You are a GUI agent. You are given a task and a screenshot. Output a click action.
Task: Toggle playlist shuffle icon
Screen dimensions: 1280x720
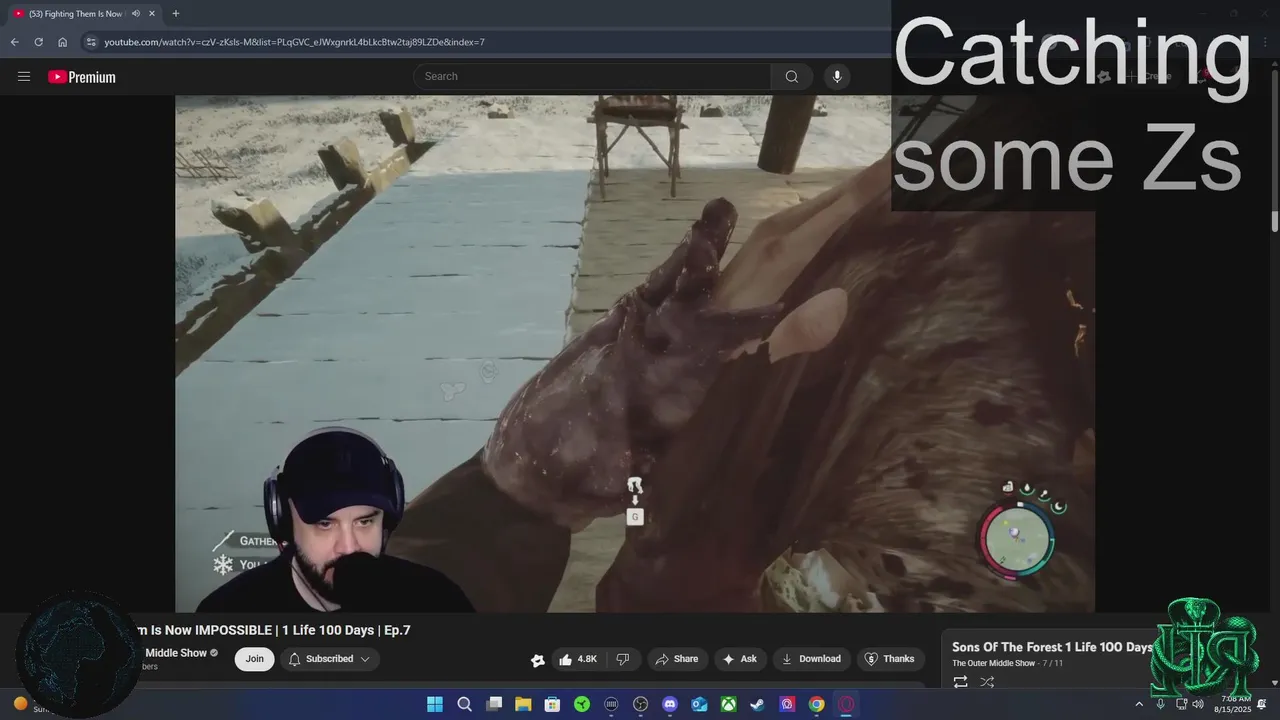pos(987,682)
